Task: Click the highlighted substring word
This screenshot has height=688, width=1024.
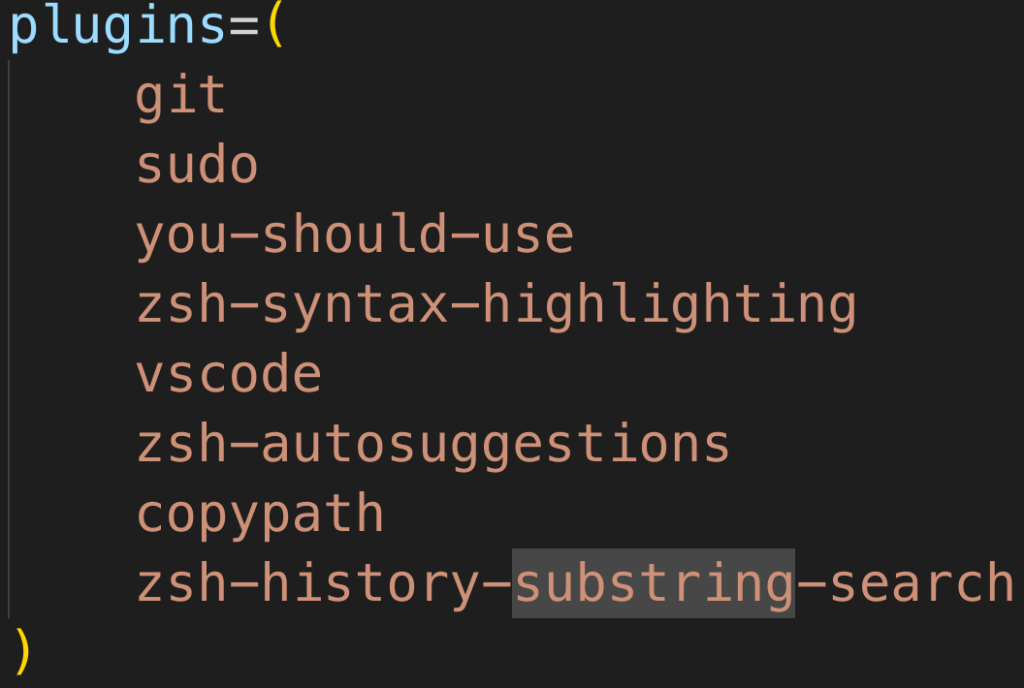Action: click(x=654, y=584)
